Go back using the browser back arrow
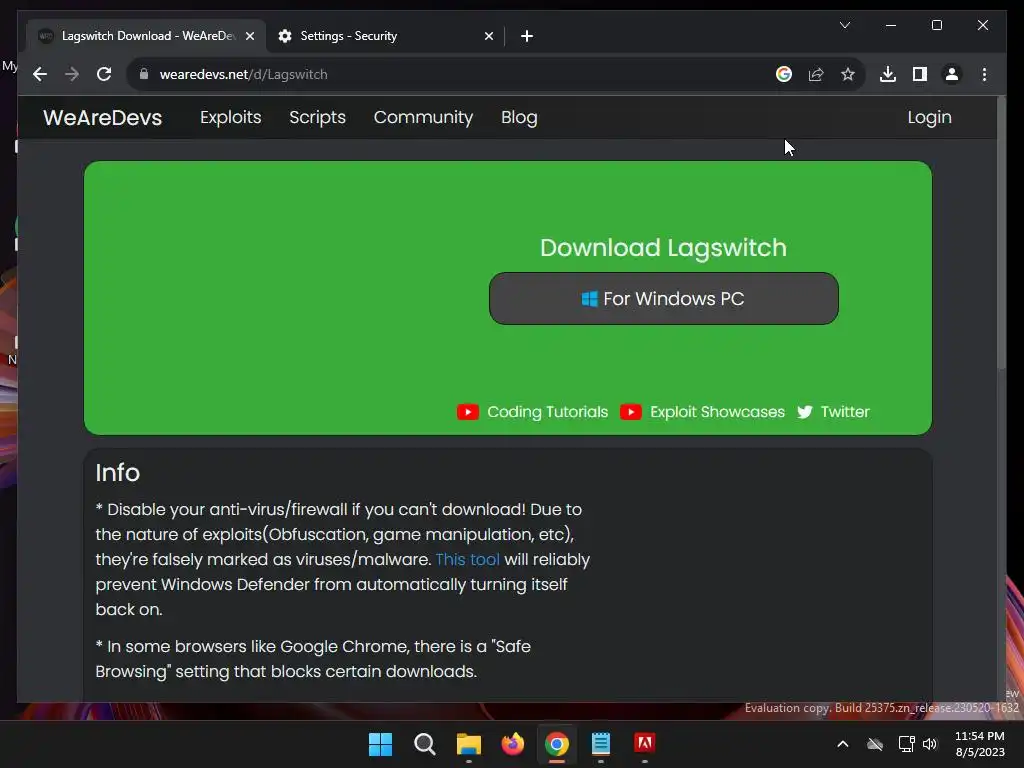This screenshot has width=1024, height=768. click(x=40, y=74)
